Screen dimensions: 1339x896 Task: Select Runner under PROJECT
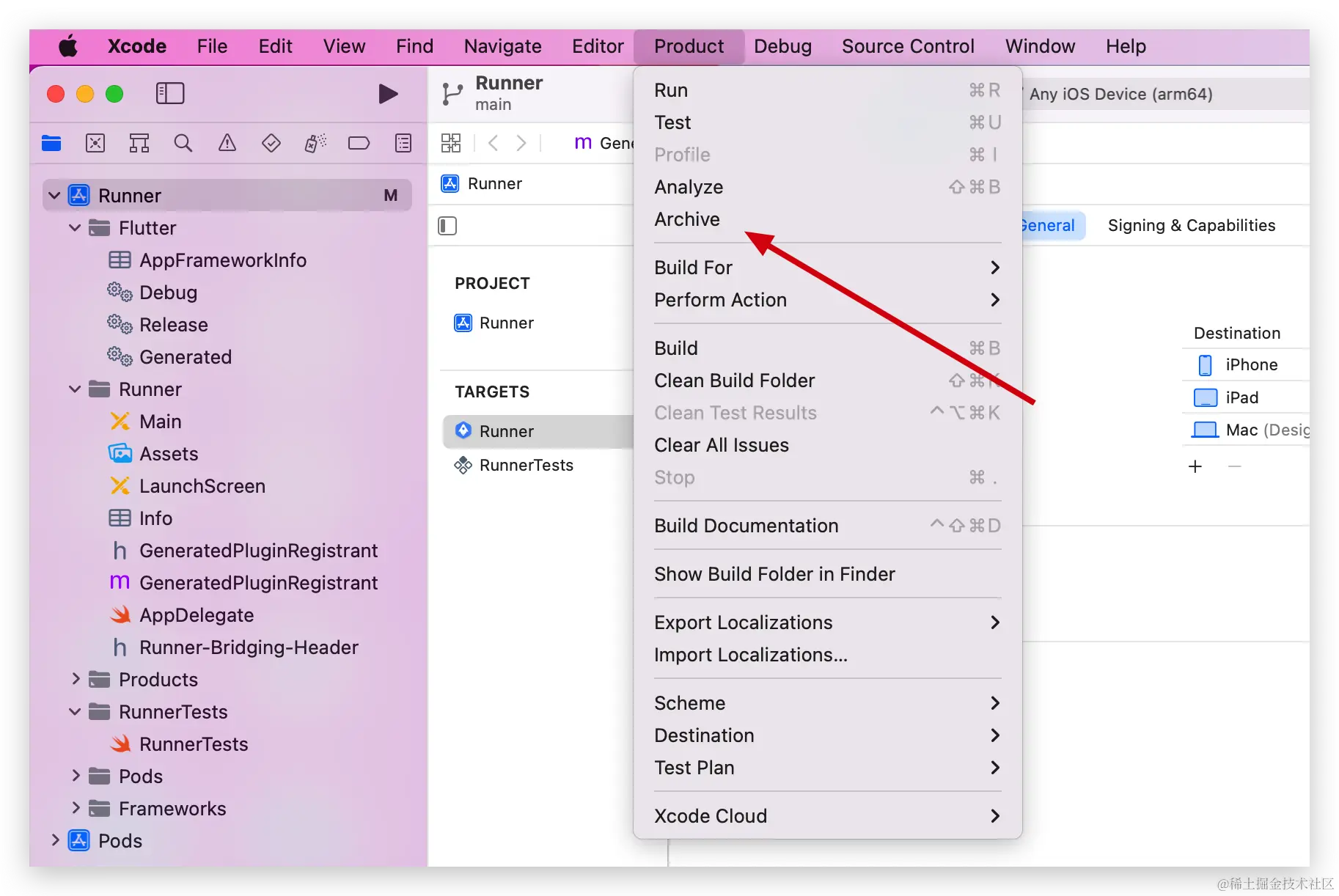(506, 323)
